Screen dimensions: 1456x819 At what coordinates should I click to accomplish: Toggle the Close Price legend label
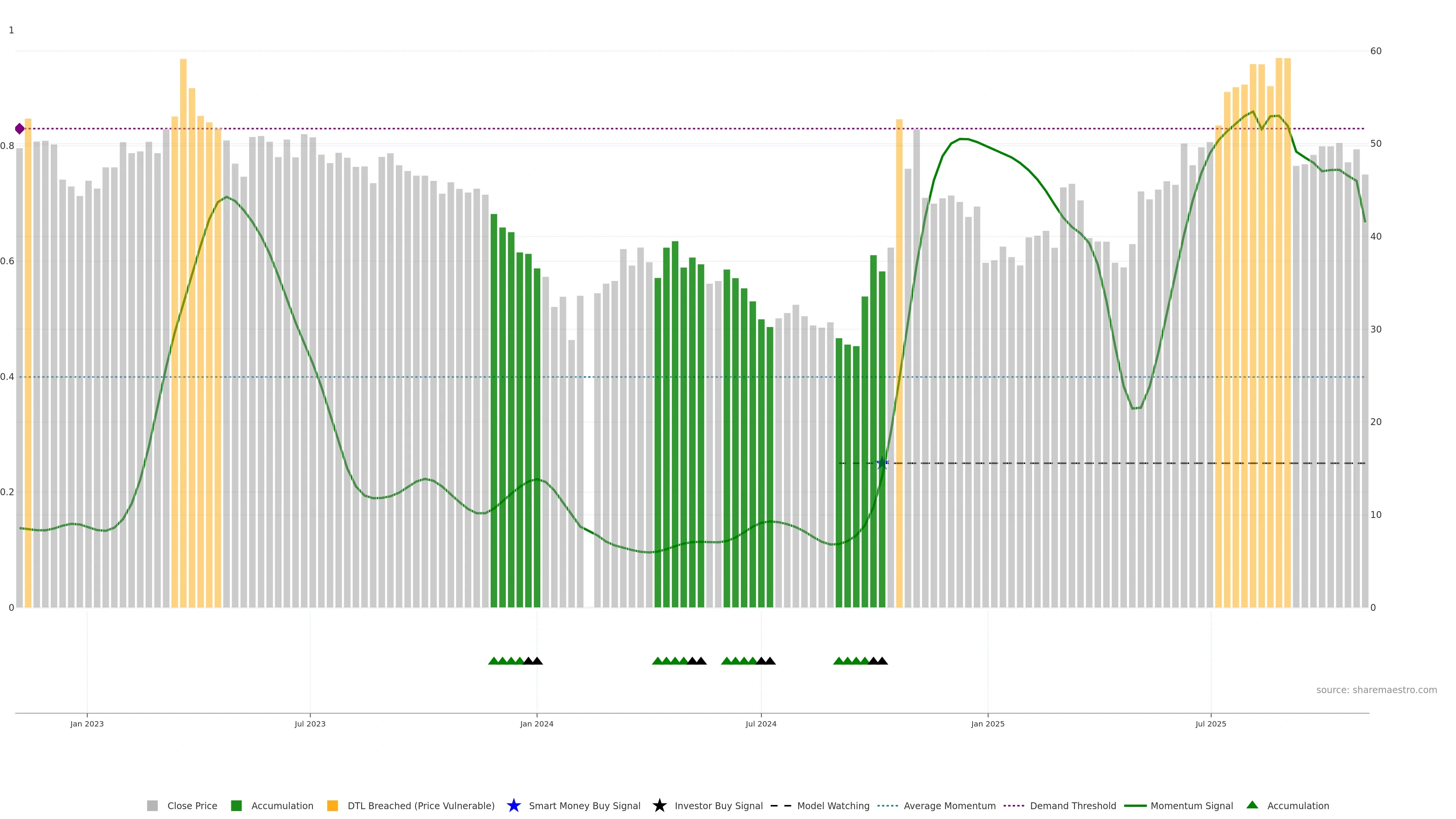tap(192, 805)
